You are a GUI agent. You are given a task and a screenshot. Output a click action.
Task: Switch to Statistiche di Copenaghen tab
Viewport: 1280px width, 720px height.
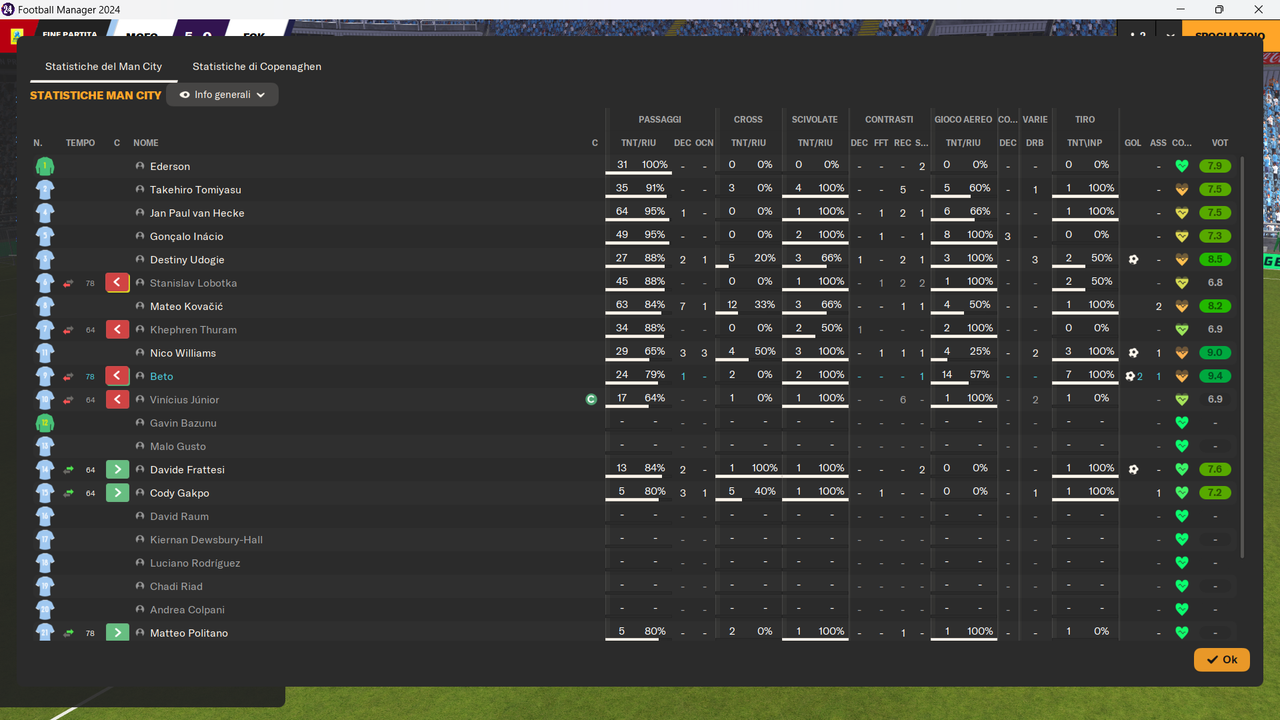257,66
